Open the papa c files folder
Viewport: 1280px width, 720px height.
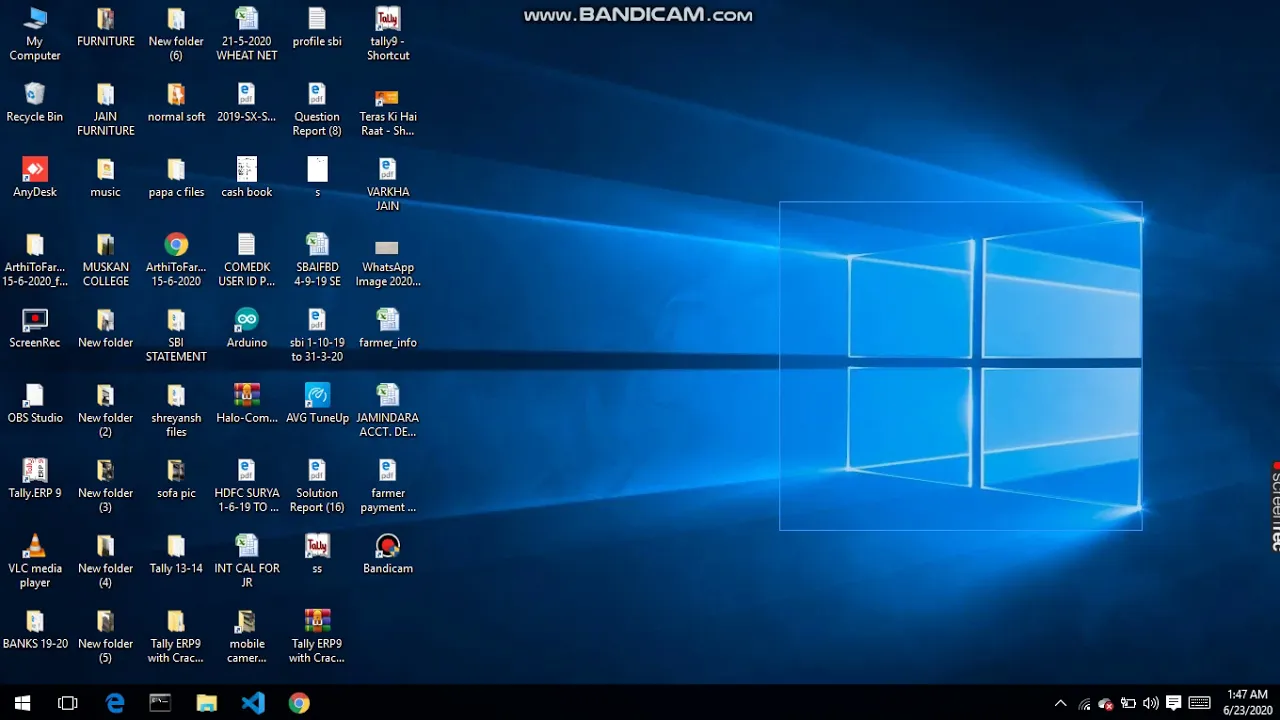(x=176, y=177)
